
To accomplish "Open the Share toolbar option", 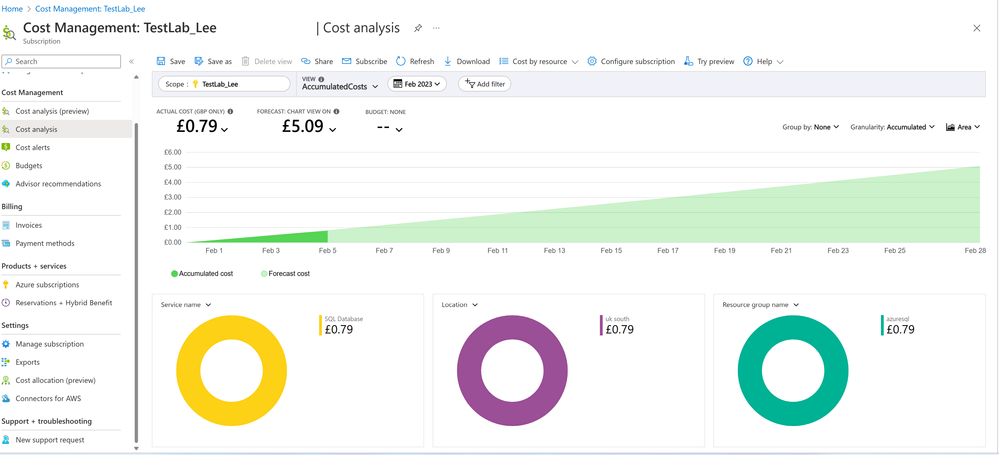I will point(317,62).
